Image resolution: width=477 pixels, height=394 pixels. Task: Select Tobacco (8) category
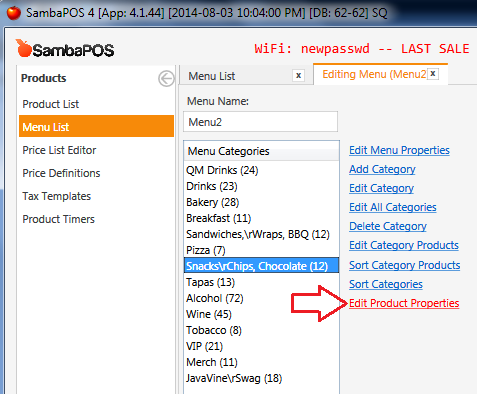[261, 330]
